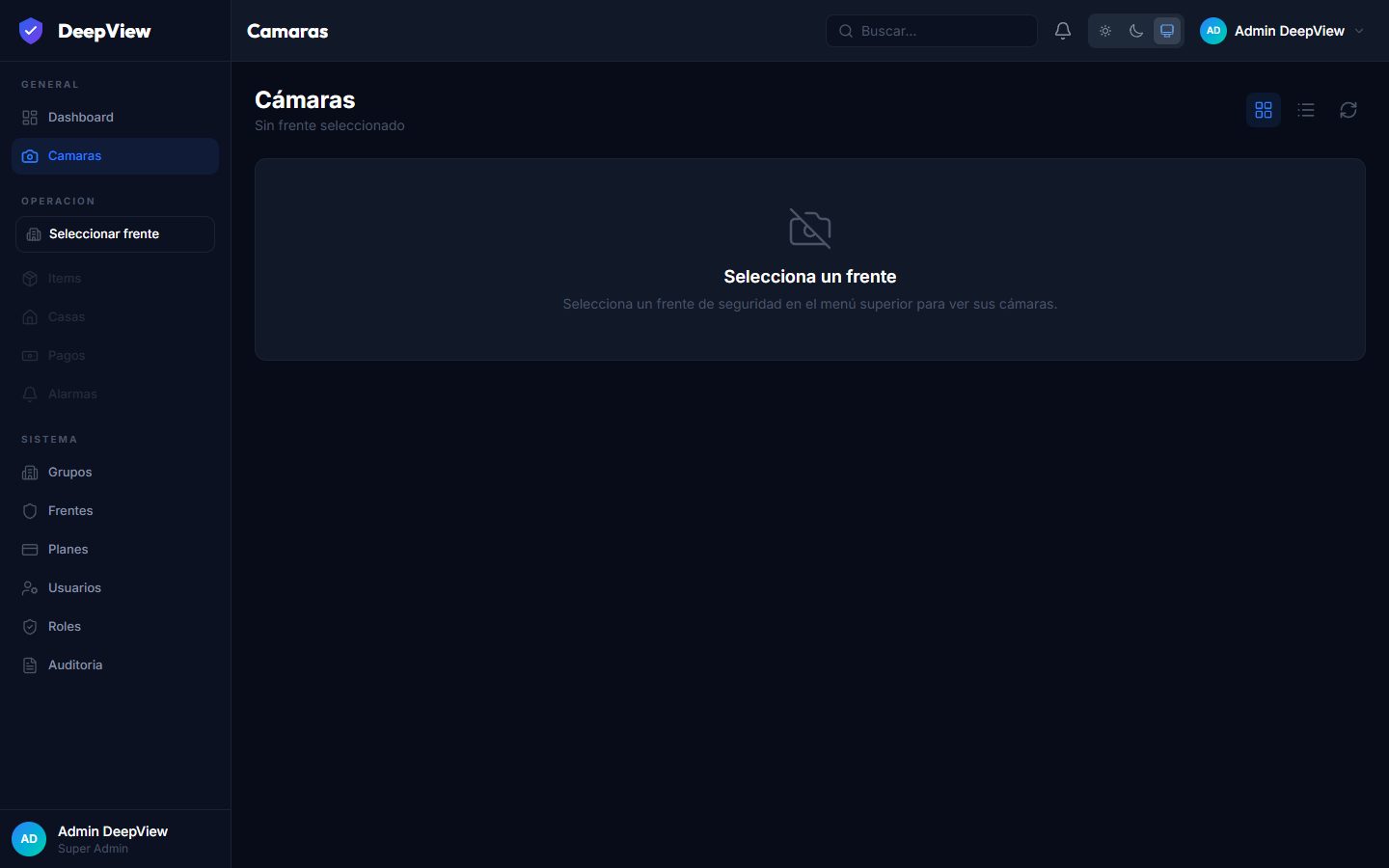Click the notifications bell icon
Screen dimensions: 1389x868
pos(1062,31)
